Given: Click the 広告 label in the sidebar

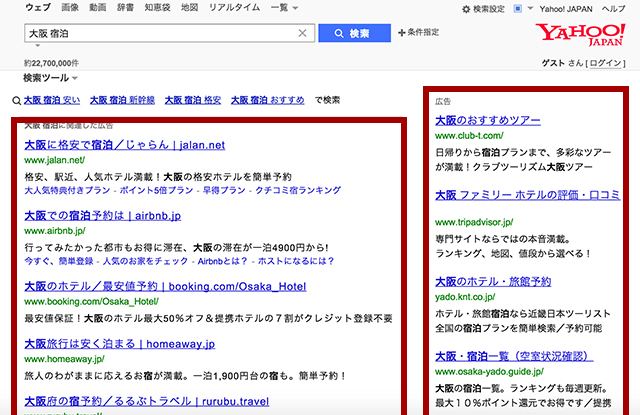Looking at the screenshot, I should point(443,102).
